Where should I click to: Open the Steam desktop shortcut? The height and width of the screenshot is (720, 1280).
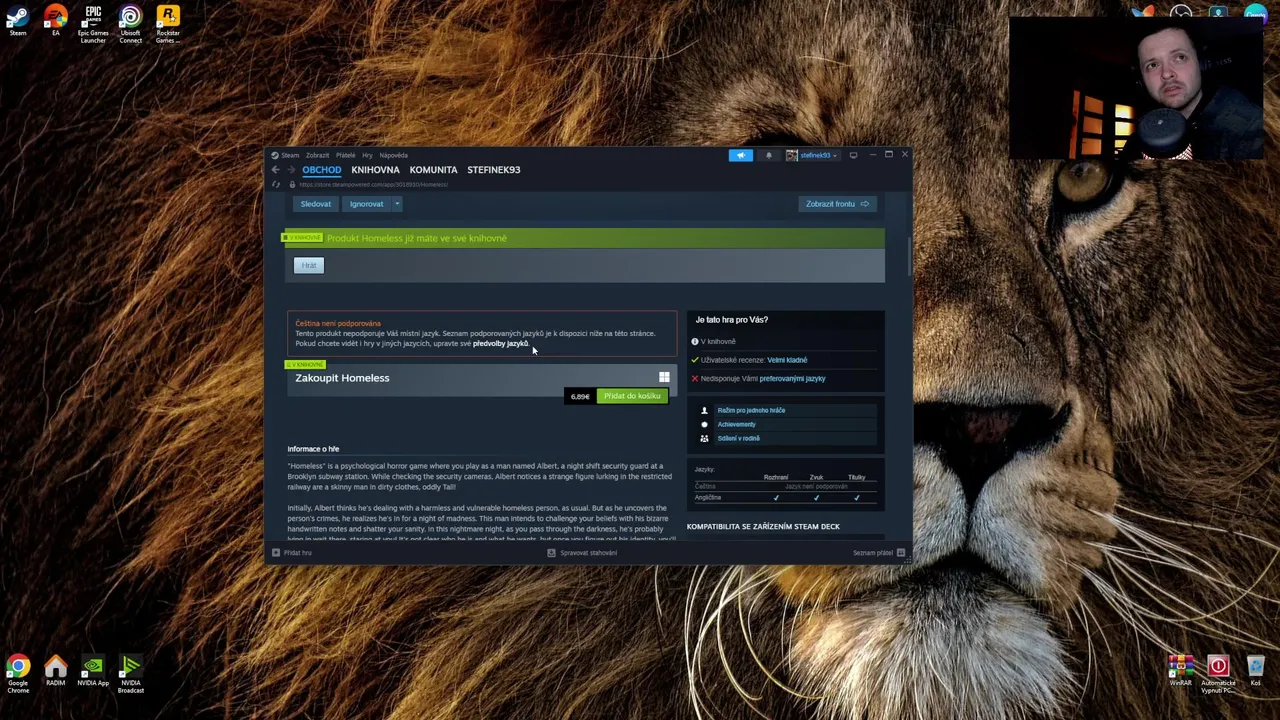(x=18, y=21)
